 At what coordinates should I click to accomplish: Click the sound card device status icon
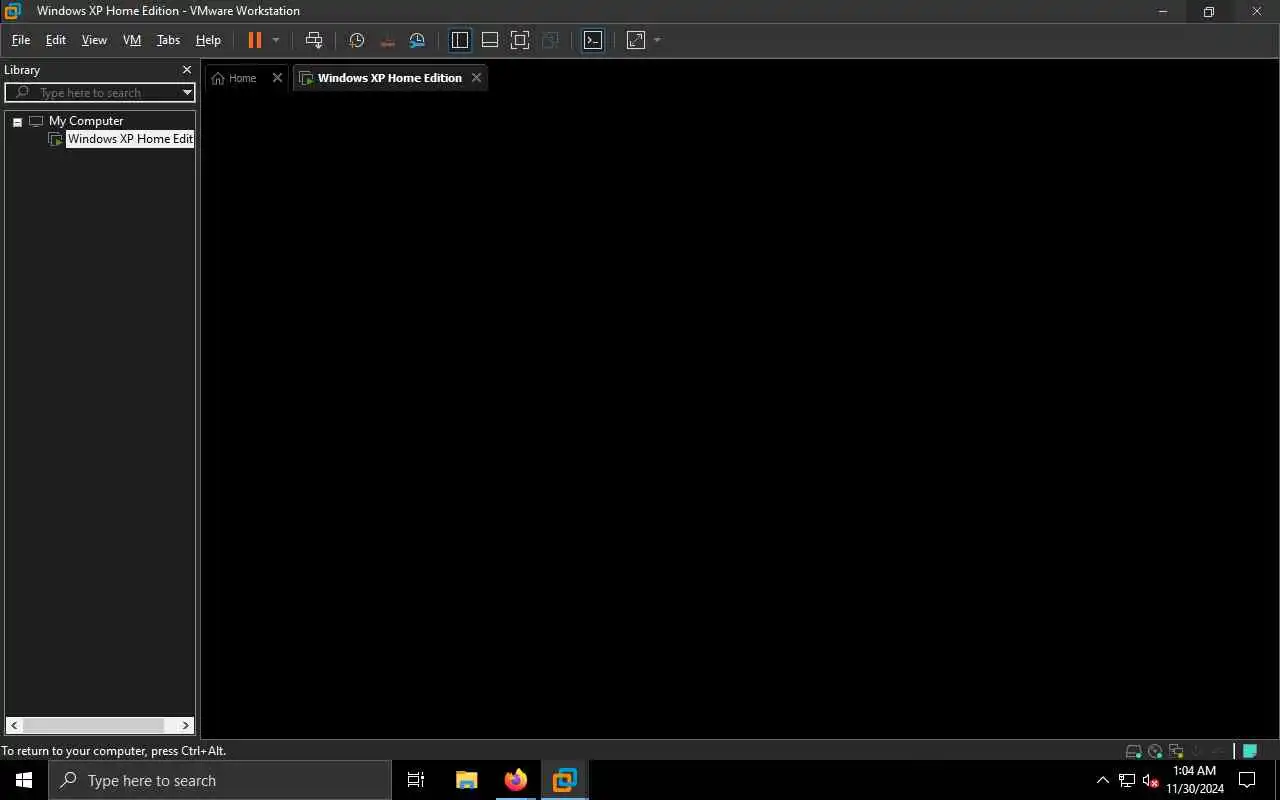pos(1196,751)
